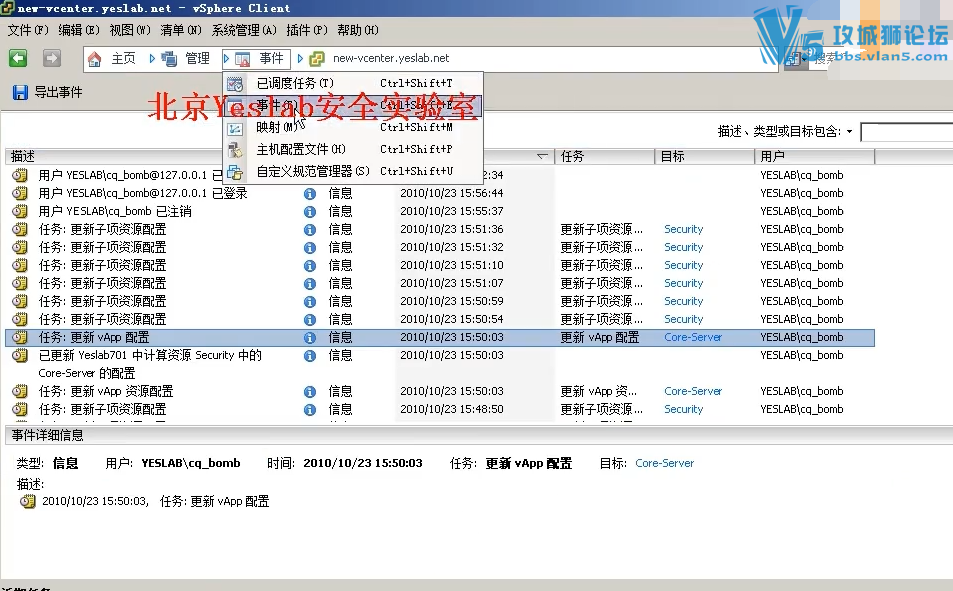Open Security link in the 15:48:50 row

tap(683, 409)
